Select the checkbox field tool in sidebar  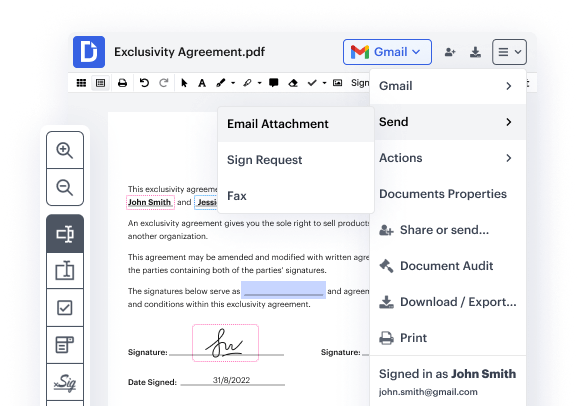pos(65,308)
